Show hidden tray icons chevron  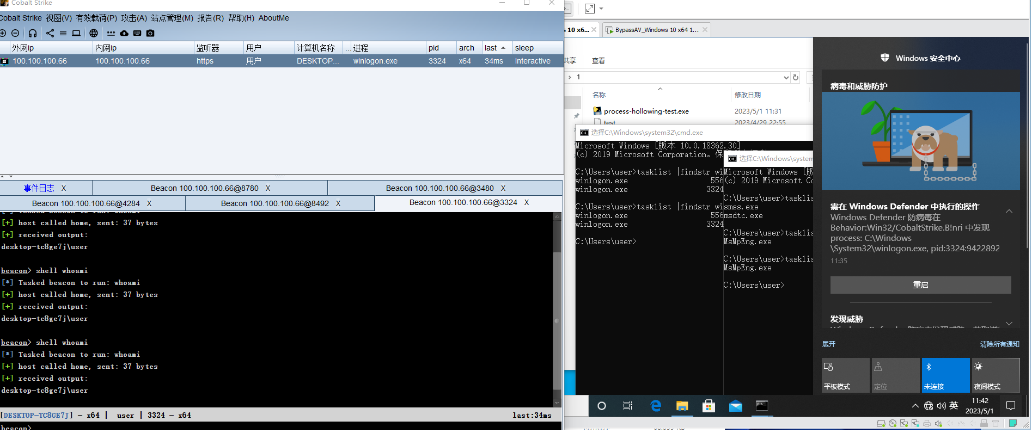click(x=916, y=406)
